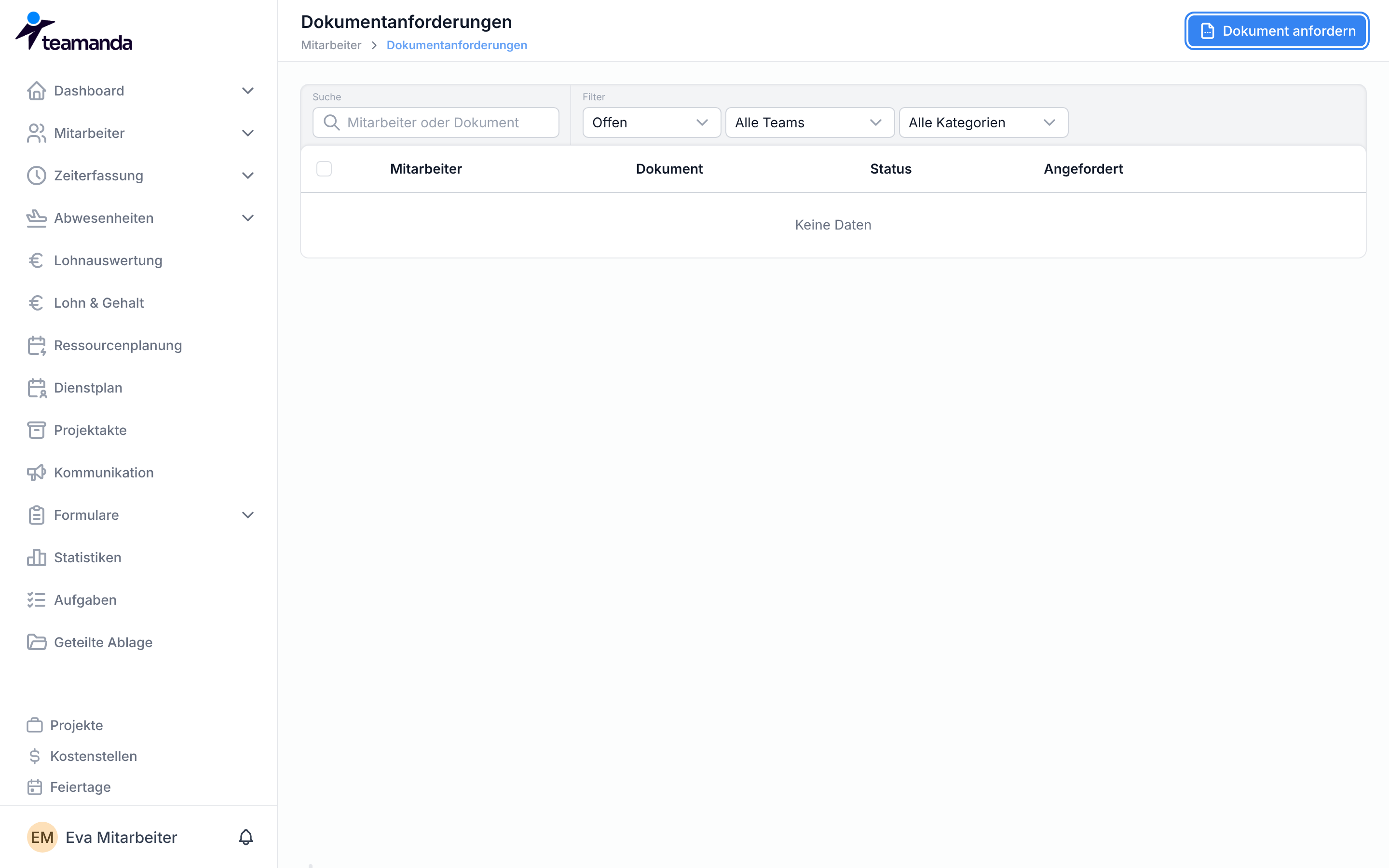Click the Dashboard house icon

[36, 91]
